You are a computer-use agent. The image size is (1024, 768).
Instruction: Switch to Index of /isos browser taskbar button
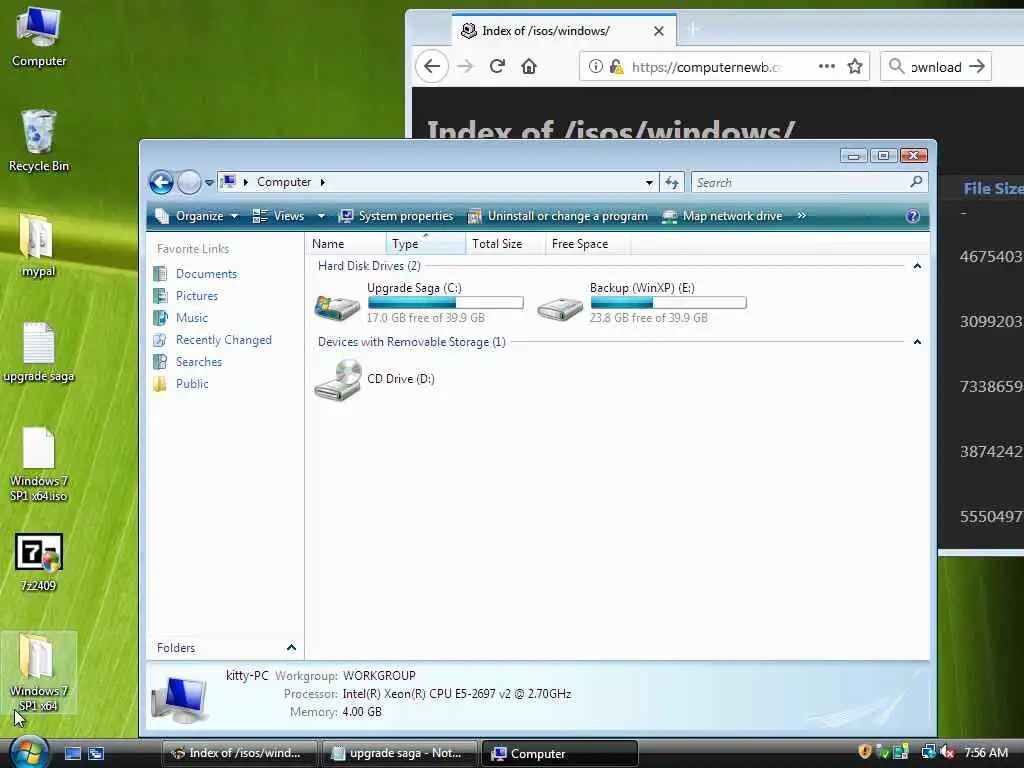coord(240,753)
